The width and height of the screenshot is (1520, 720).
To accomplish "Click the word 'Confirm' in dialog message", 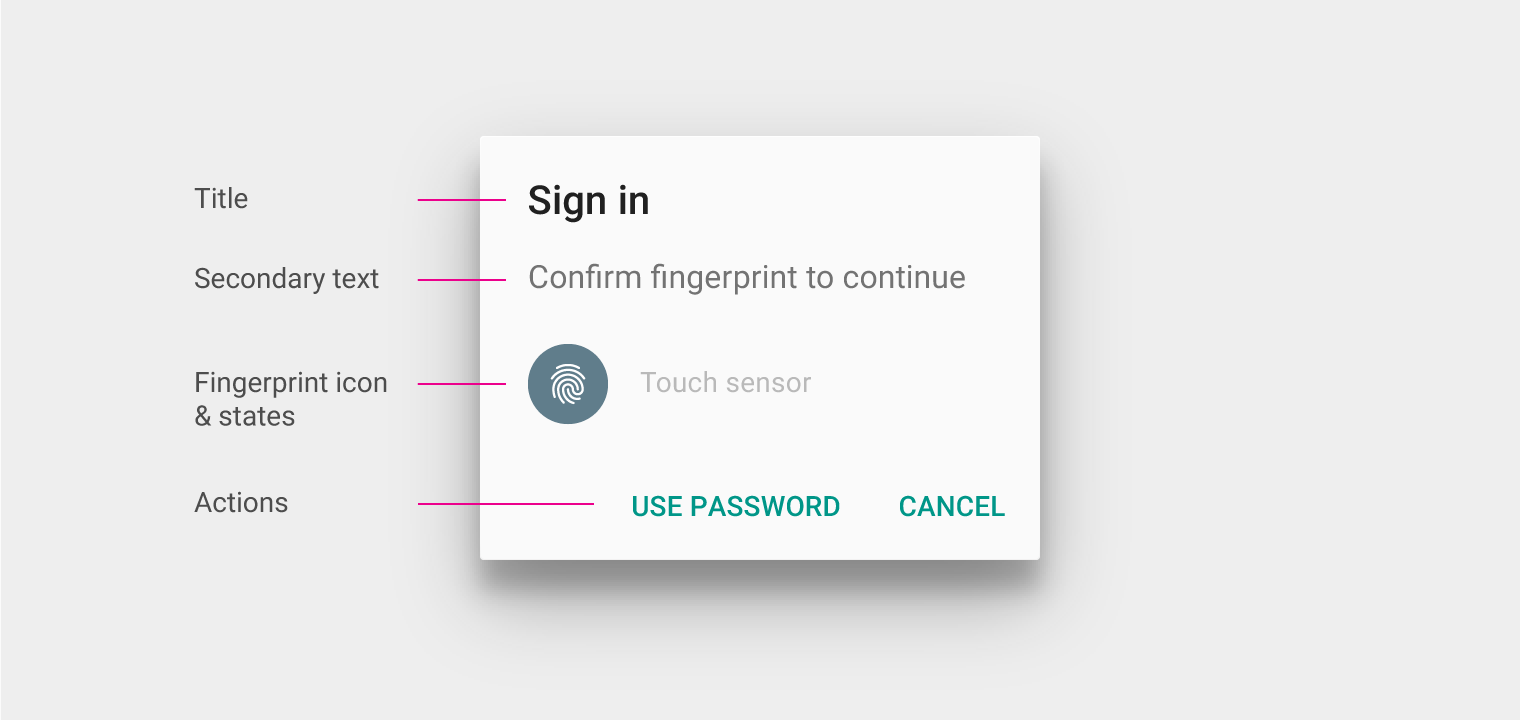I will point(585,277).
